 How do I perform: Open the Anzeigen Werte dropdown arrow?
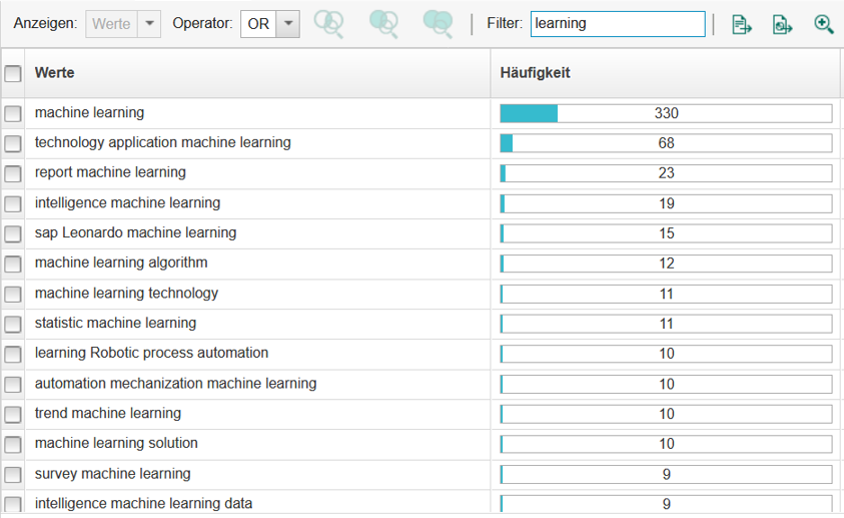(x=149, y=24)
